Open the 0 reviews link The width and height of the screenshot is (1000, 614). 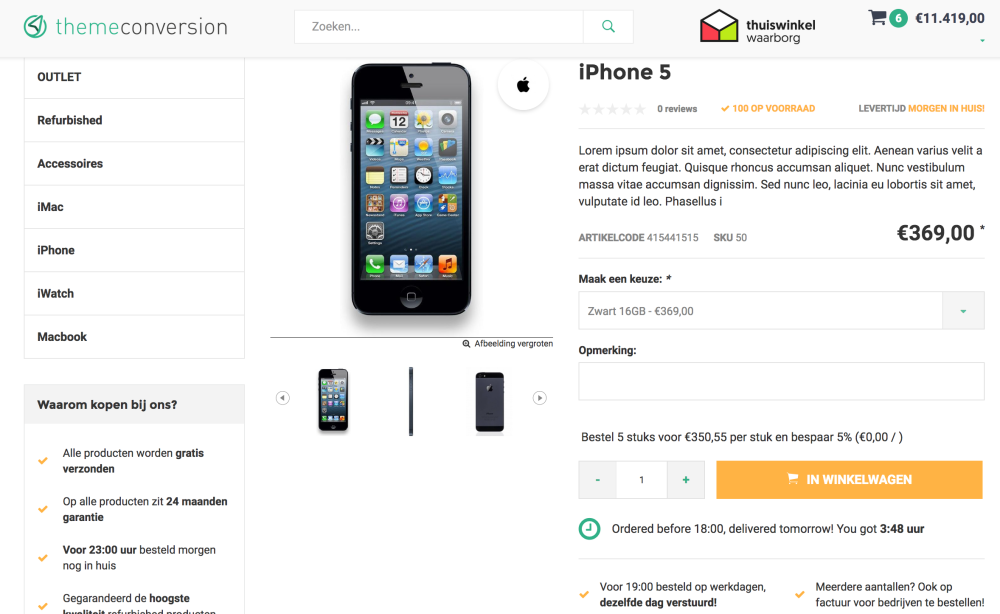tap(677, 109)
